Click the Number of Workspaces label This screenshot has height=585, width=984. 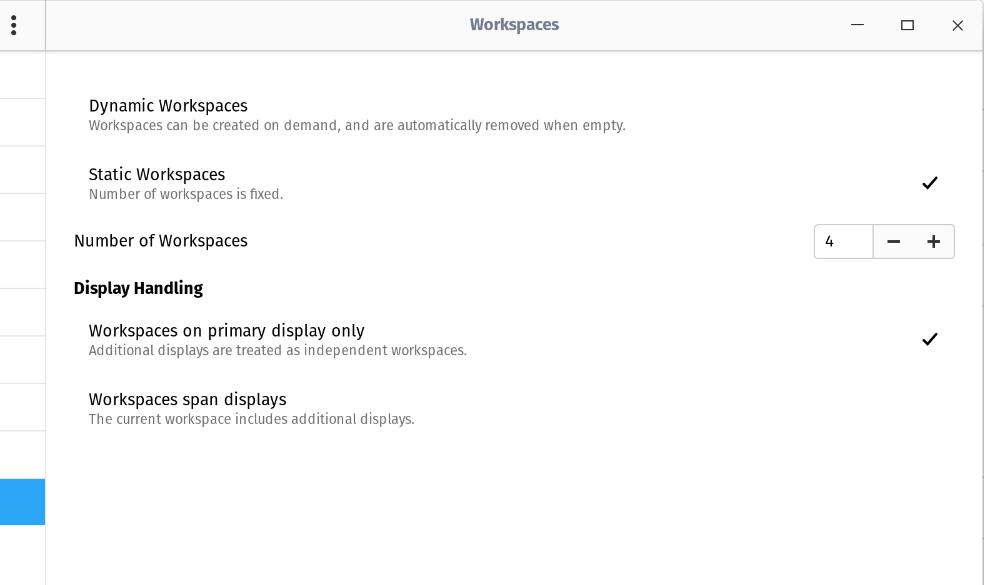(161, 241)
